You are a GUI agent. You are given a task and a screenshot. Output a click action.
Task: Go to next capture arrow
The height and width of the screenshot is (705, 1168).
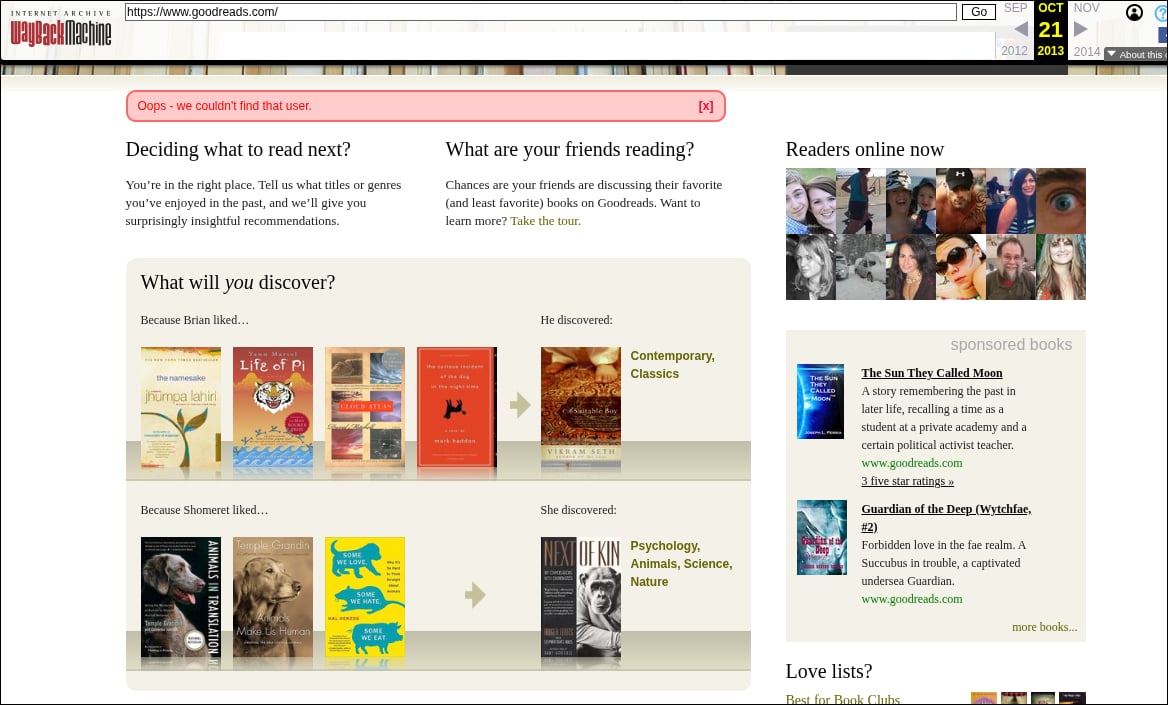point(1080,29)
